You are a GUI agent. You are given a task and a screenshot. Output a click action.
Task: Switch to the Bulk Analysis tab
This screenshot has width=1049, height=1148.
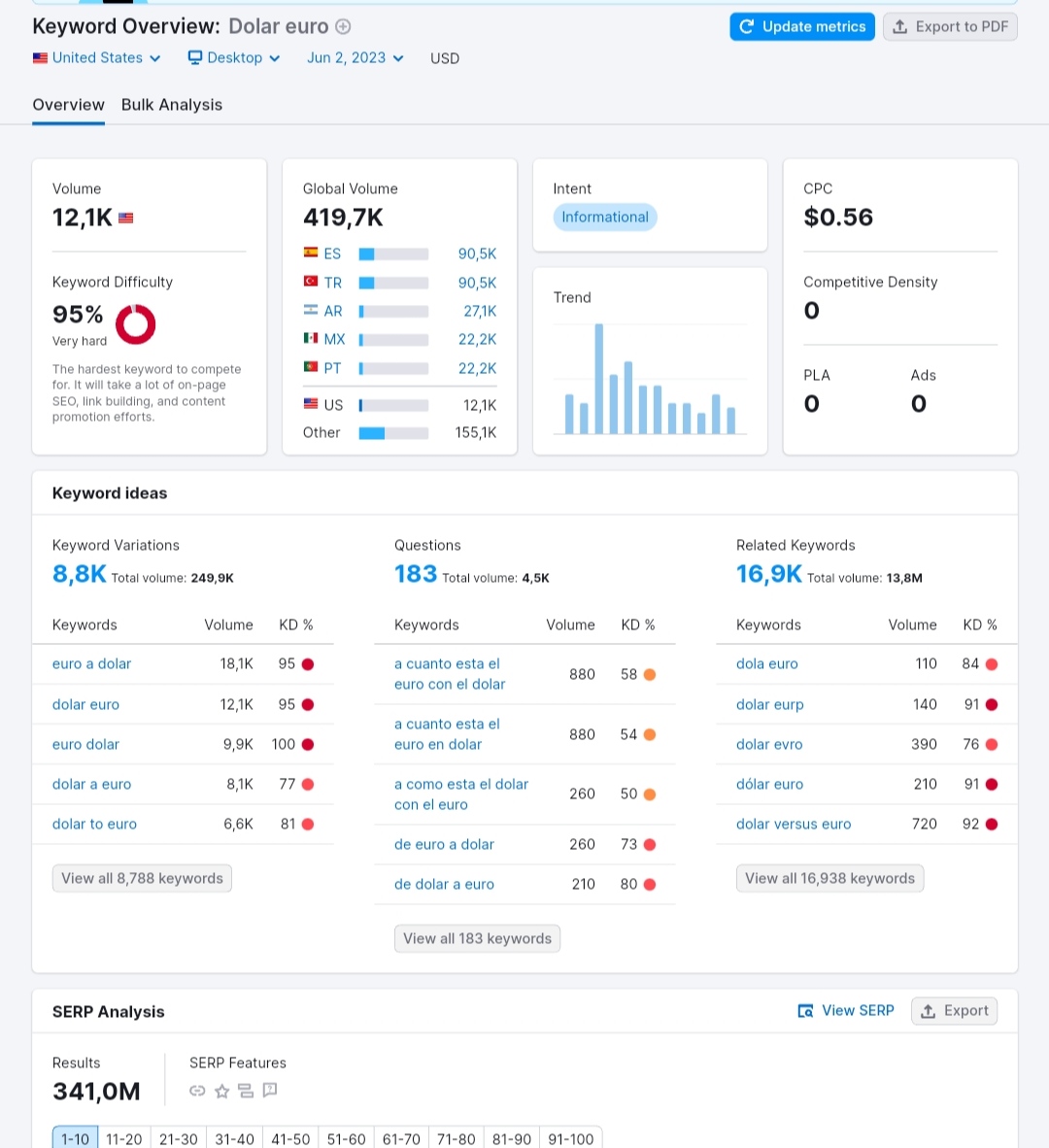click(x=171, y=105)
